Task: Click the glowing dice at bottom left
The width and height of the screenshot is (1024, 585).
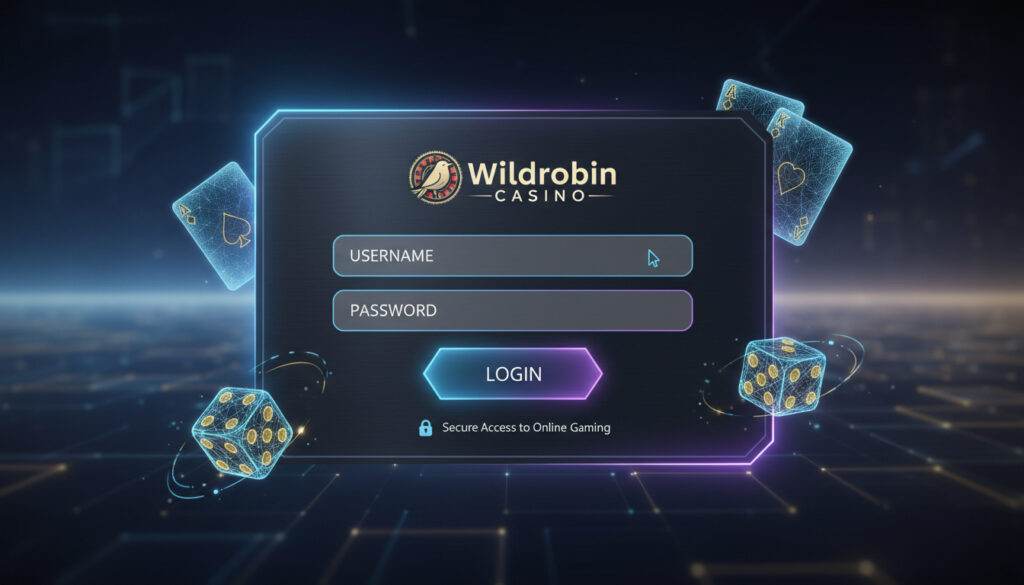Action: pyautogui.click(x=242, y=431)
